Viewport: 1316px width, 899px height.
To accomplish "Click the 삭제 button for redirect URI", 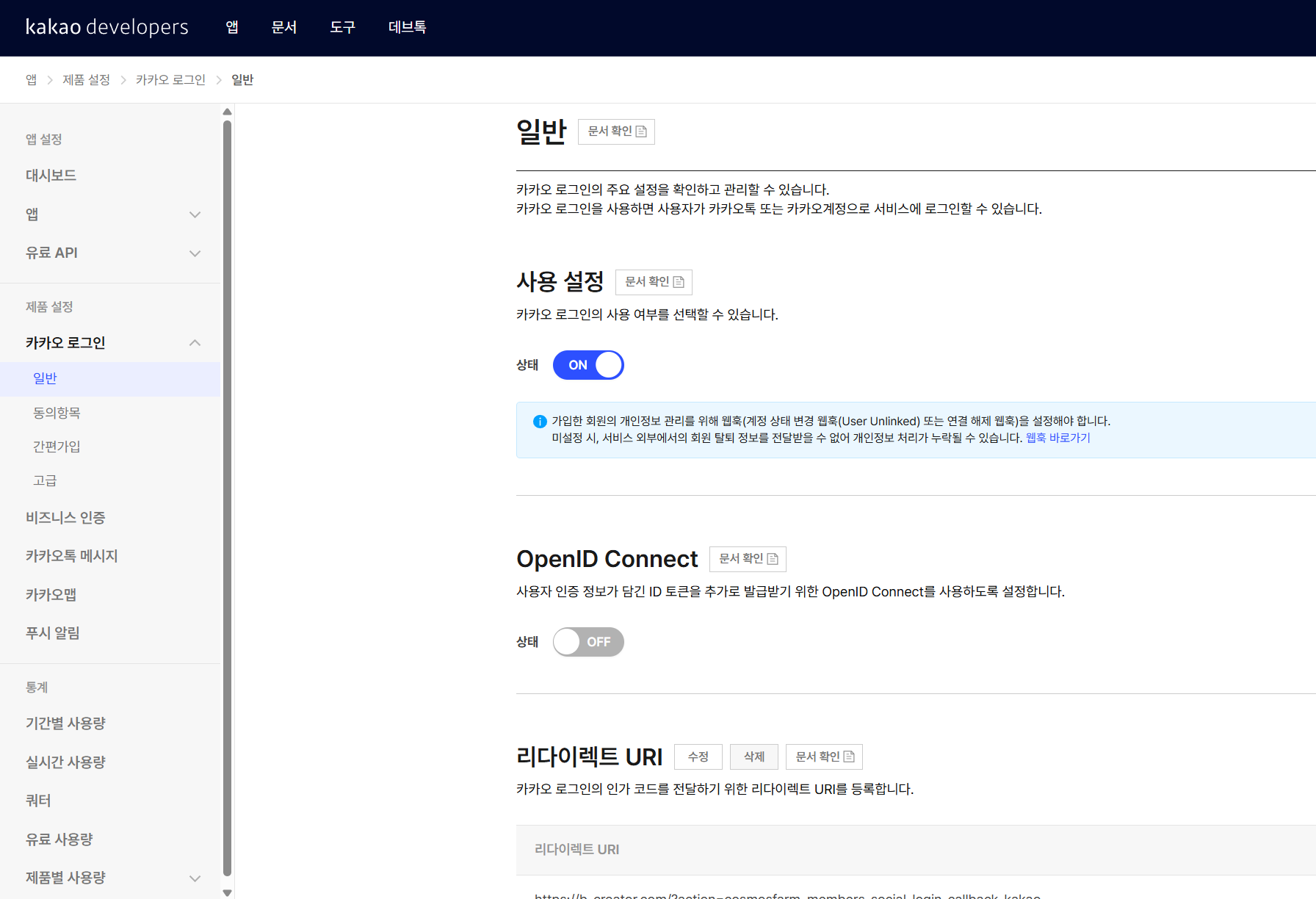I will (754, 757).
